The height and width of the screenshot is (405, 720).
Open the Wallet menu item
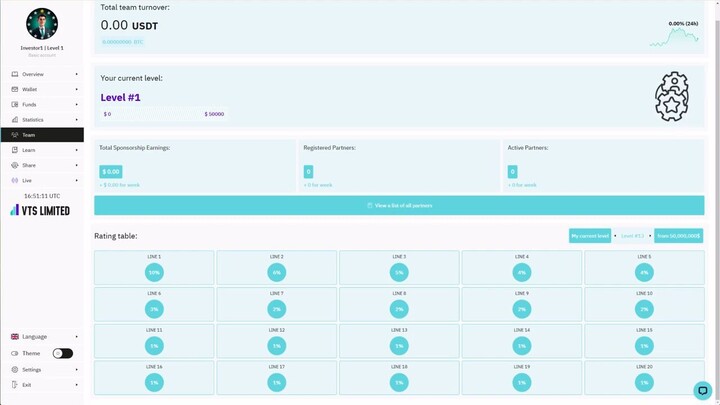point(42,89)
